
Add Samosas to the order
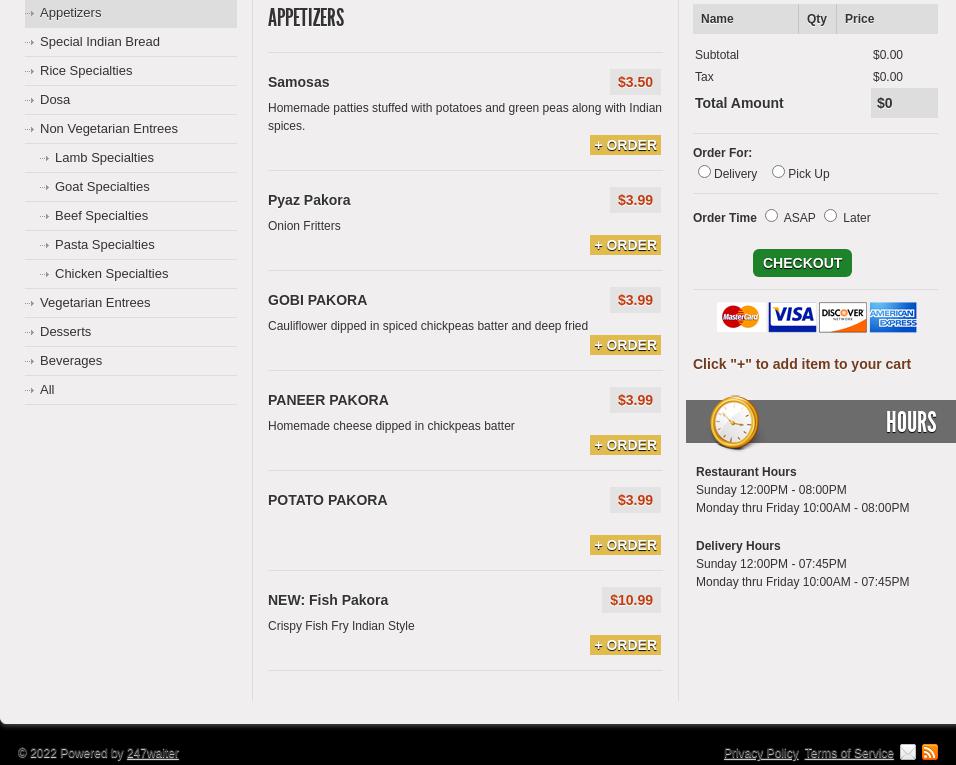tap(625, 145)
